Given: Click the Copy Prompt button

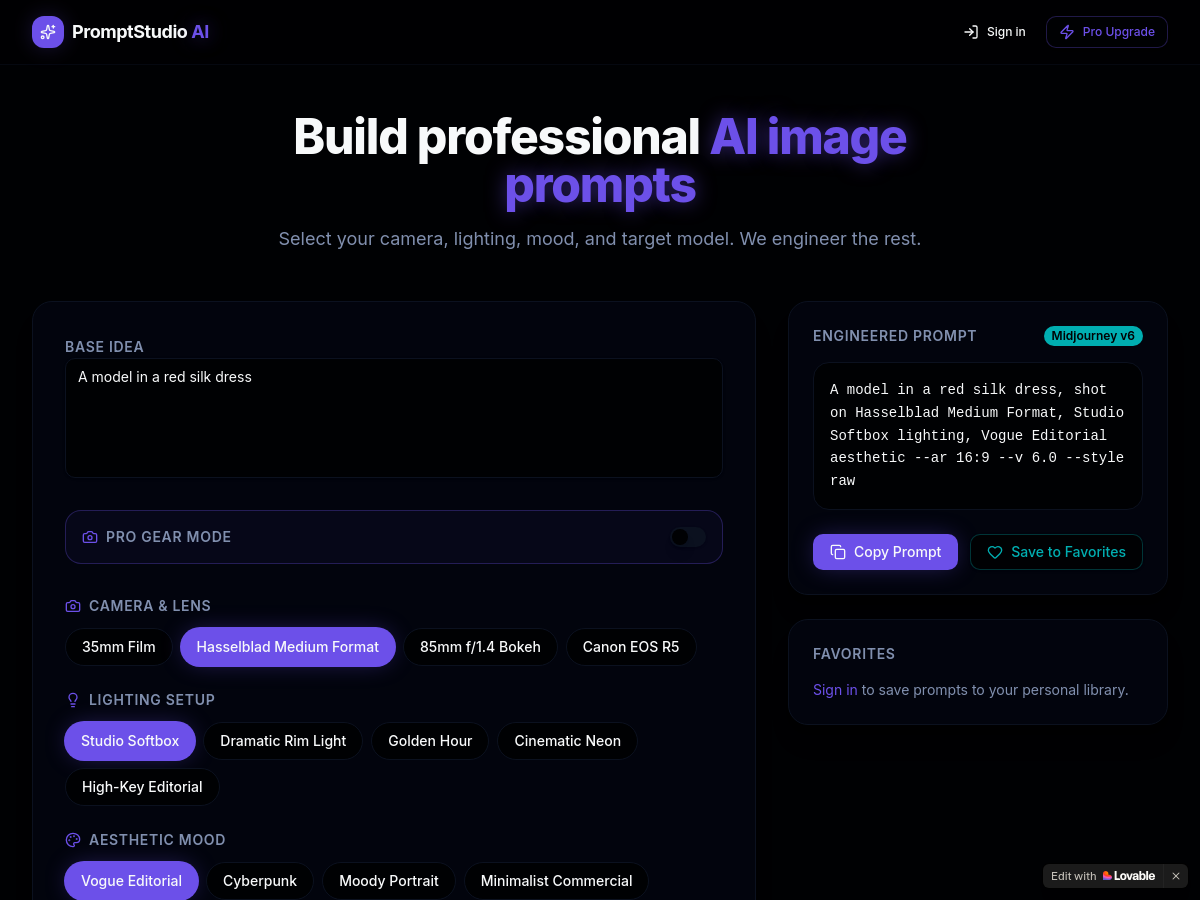Looking at the screenshot, I should click(x=885, y=552).
